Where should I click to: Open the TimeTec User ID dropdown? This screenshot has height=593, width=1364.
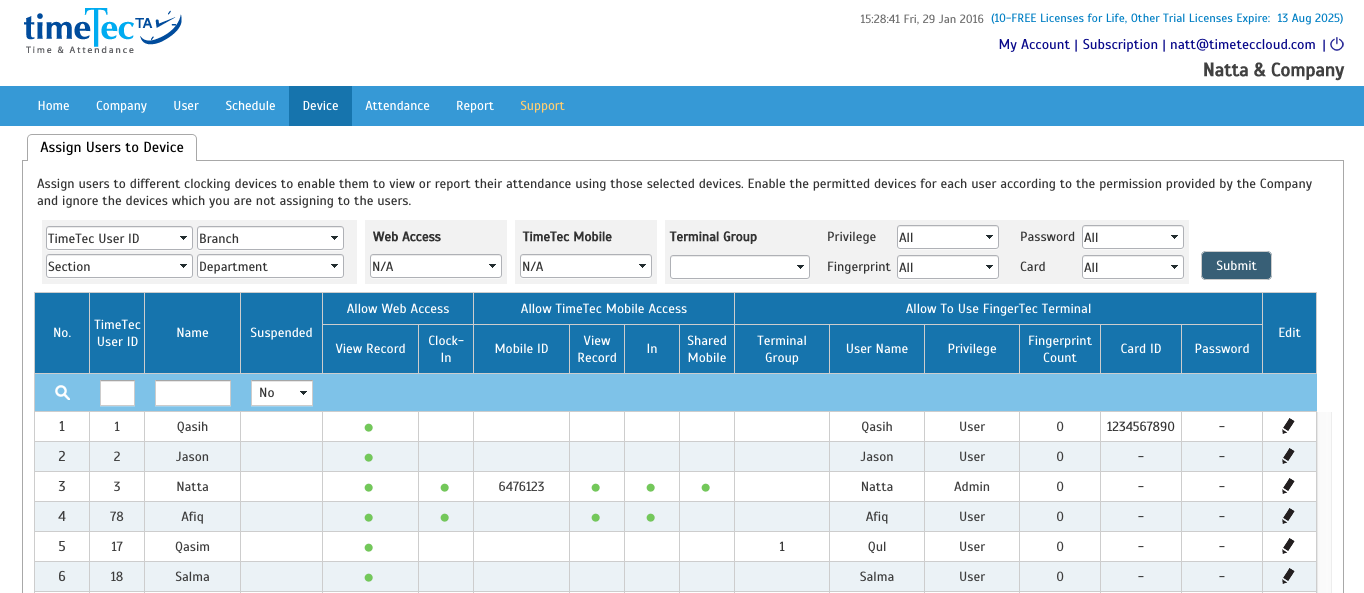(119, 238)
